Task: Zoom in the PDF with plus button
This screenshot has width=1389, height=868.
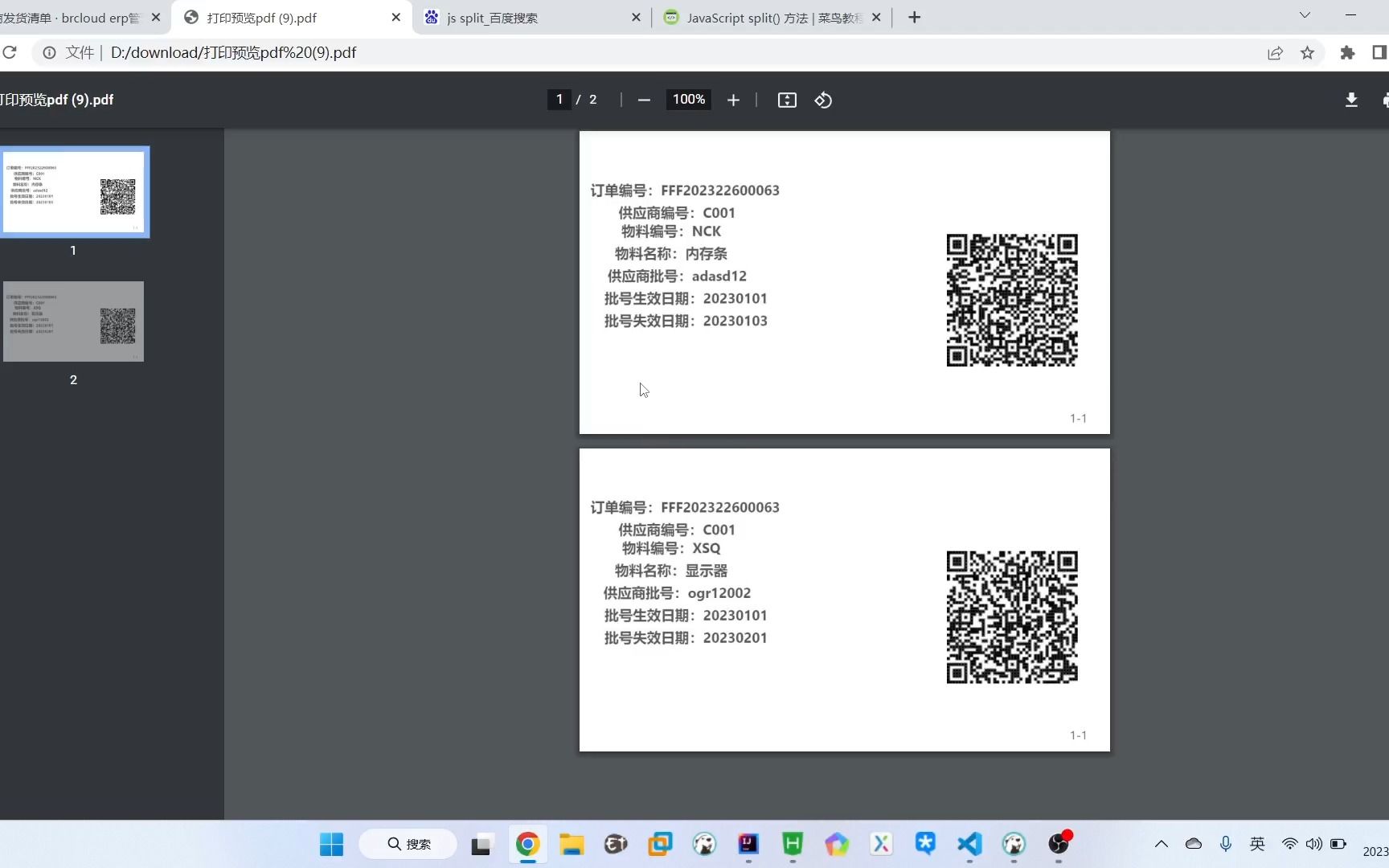Action: 733,100
